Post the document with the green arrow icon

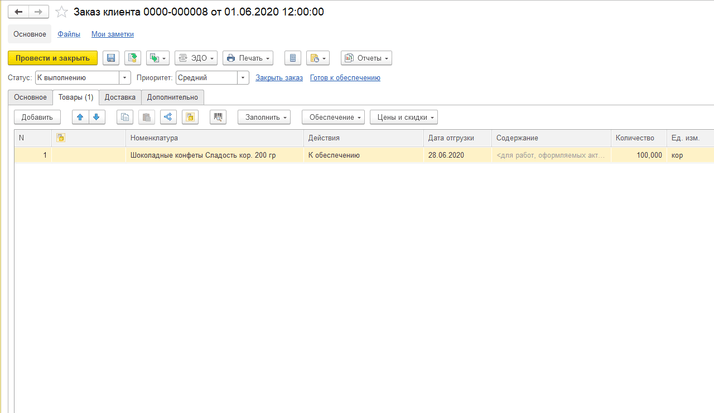(x=133, y=58)
